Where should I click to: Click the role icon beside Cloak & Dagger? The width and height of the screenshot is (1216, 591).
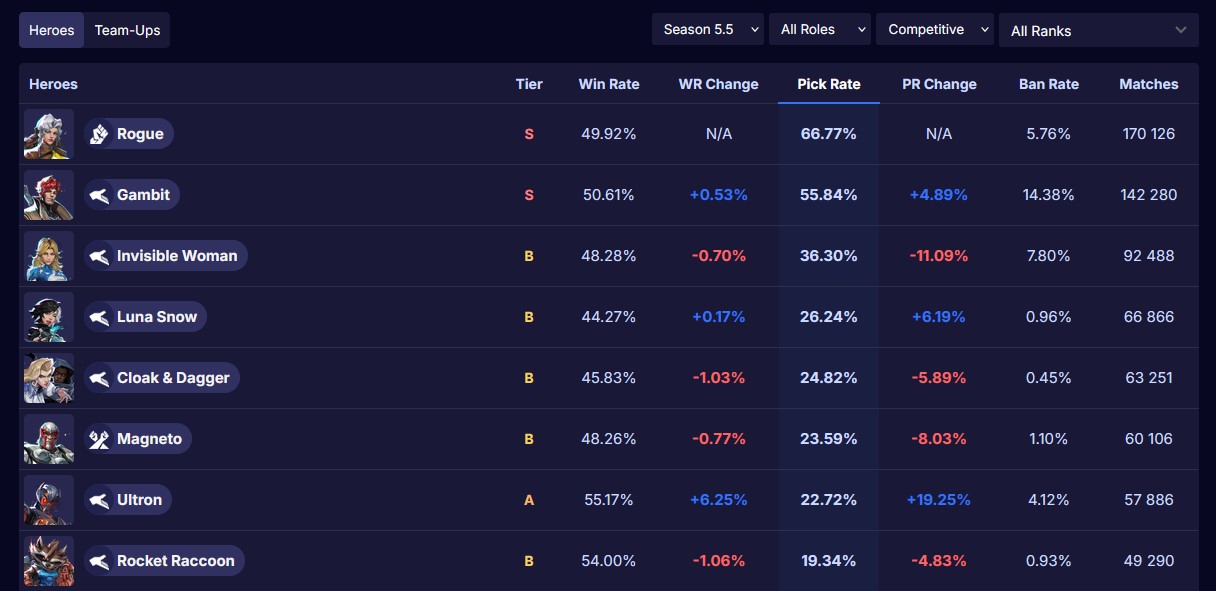(99, 378)
